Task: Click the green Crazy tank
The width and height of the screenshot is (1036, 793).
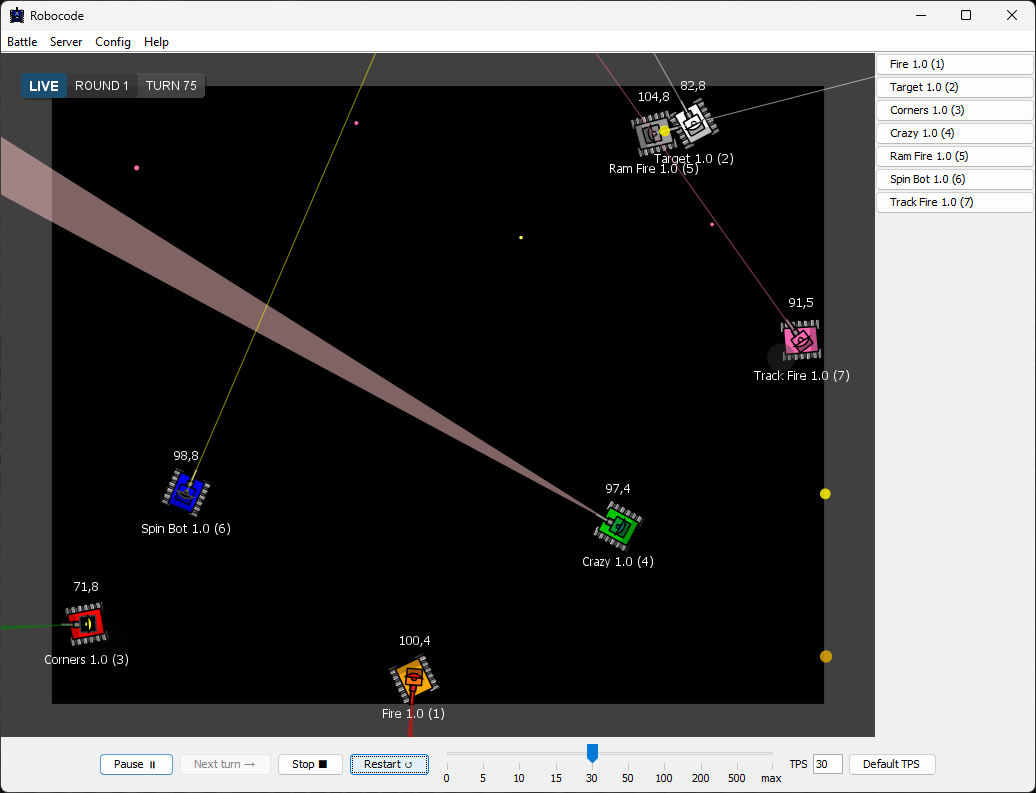Action: pyautogui.click(x=618, y=525)
